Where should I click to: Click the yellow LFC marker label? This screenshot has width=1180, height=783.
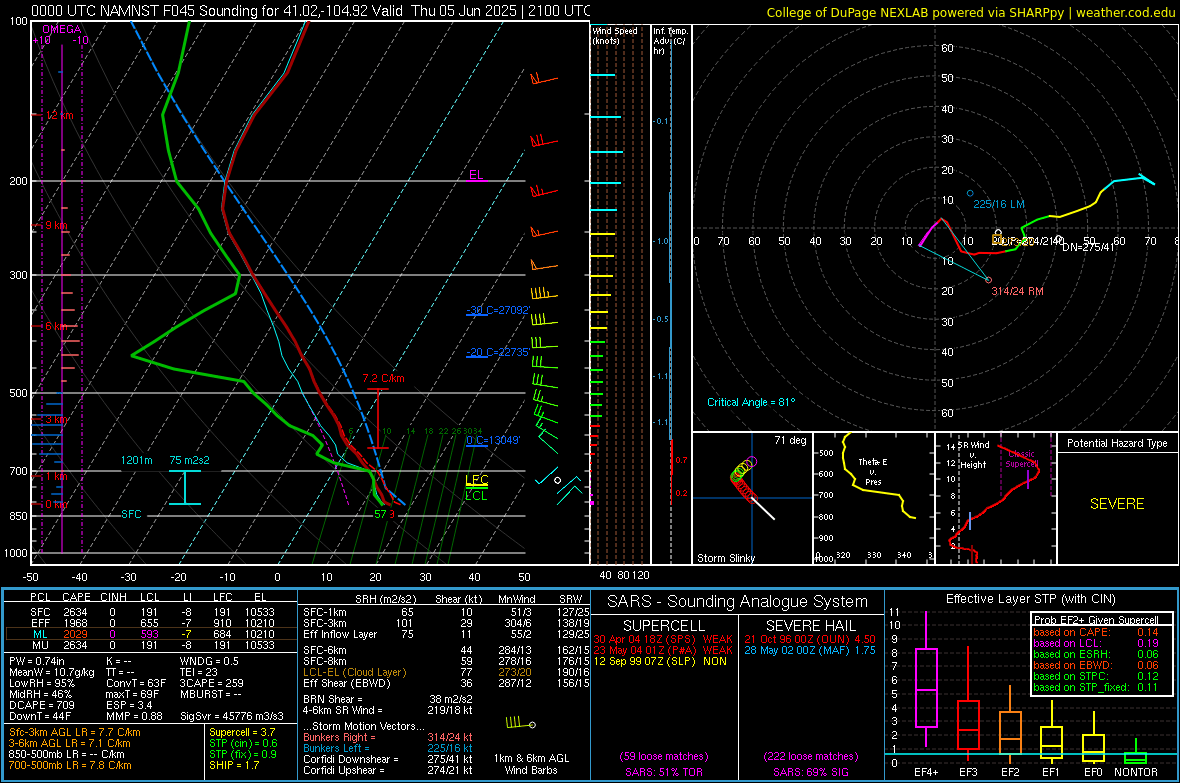476,480
